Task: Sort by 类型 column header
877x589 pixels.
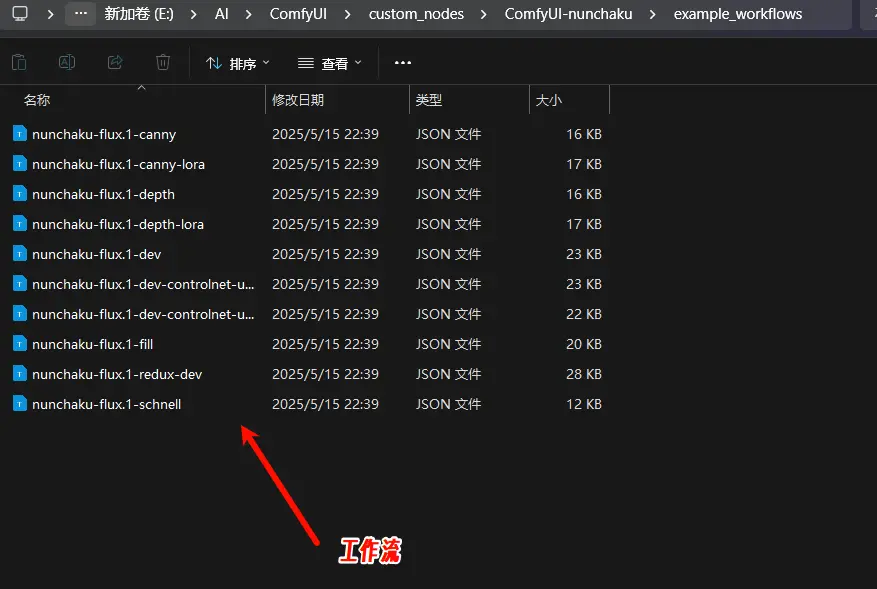Action: [x=429, y=100]
